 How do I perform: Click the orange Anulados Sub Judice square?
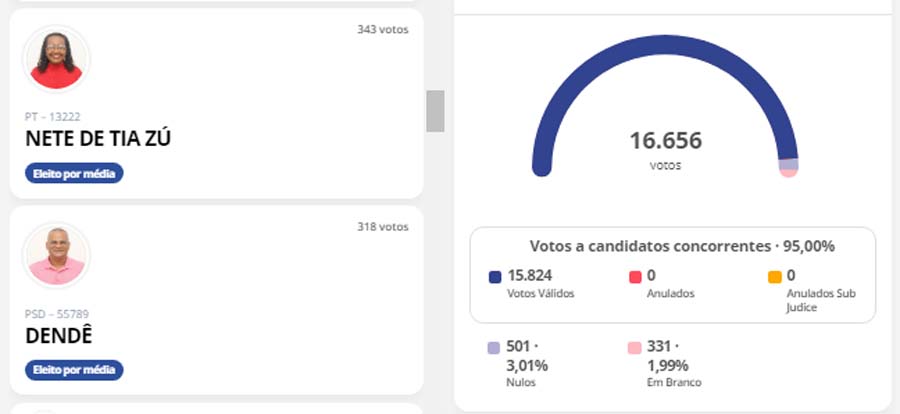pyautogui.click(x=774, y=276)
